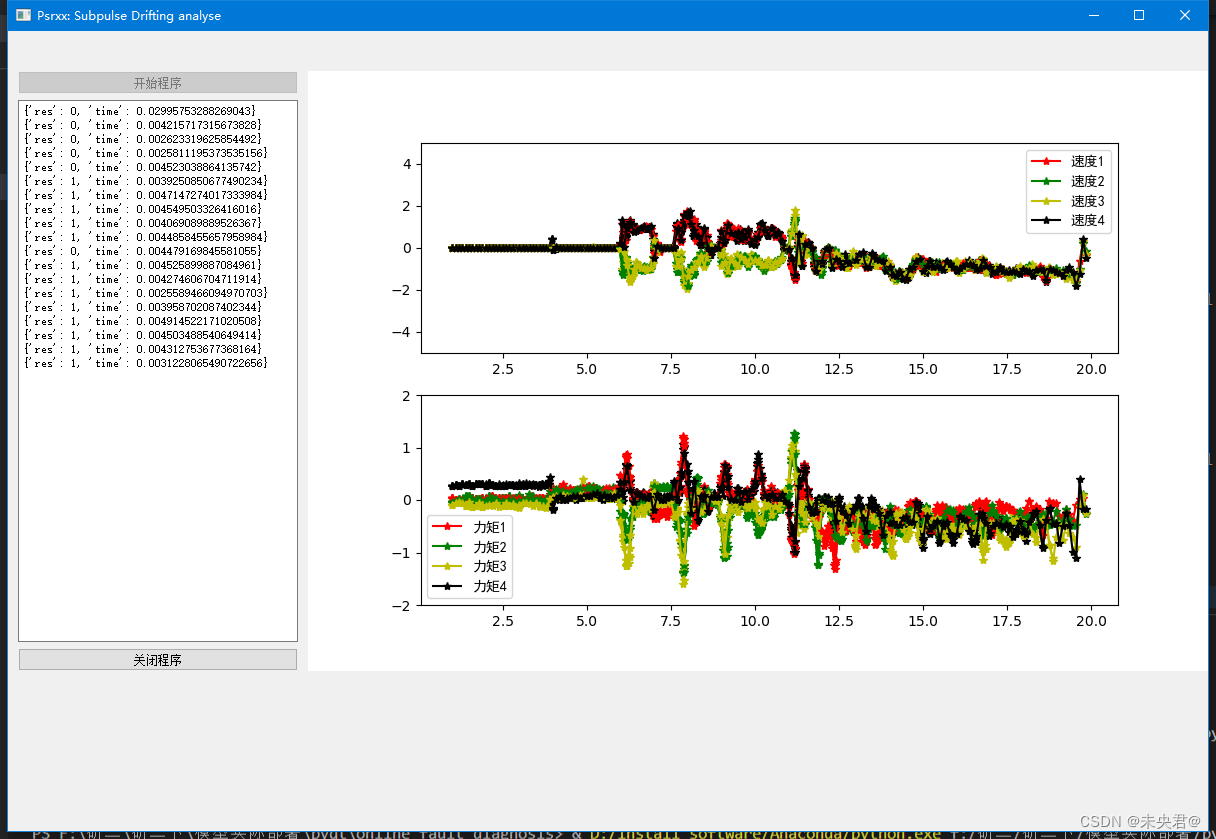Screen dimensions: 1216x839
Task: Click the black 速度4 legend entry
Action: [x=1069, y=221]
